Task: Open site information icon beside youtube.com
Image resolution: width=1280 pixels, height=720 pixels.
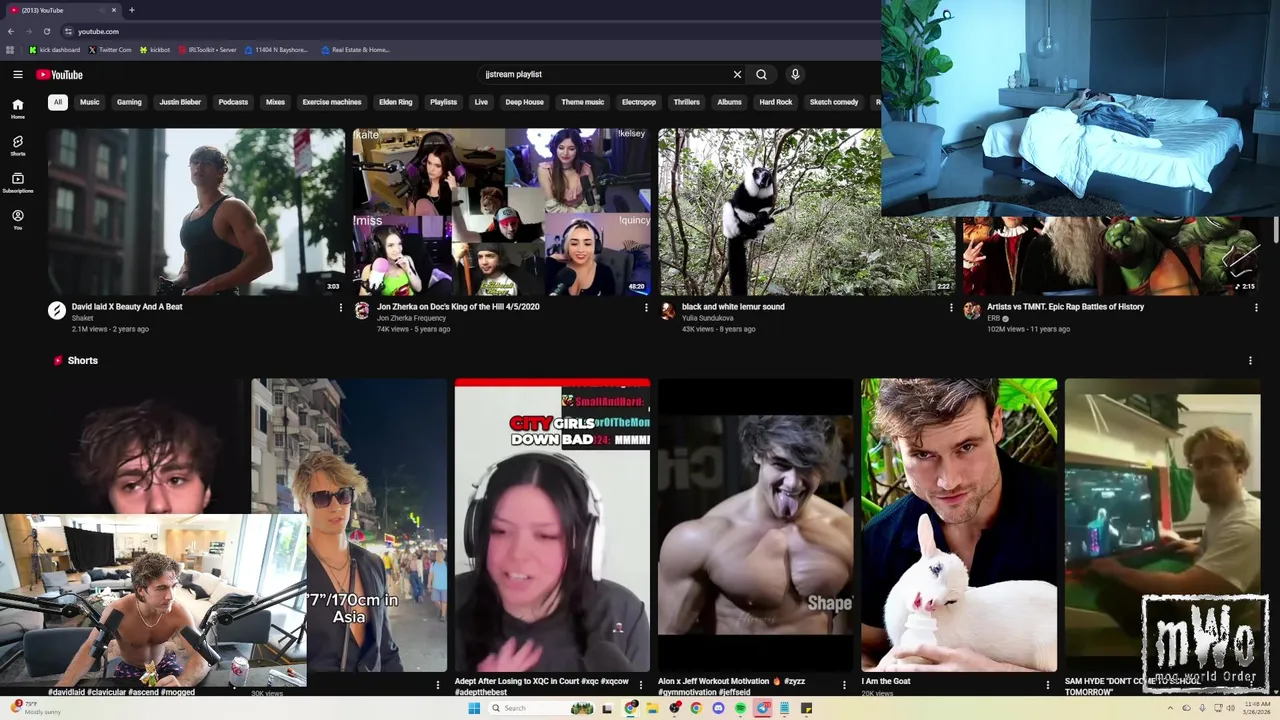Action: coord(68,31)
